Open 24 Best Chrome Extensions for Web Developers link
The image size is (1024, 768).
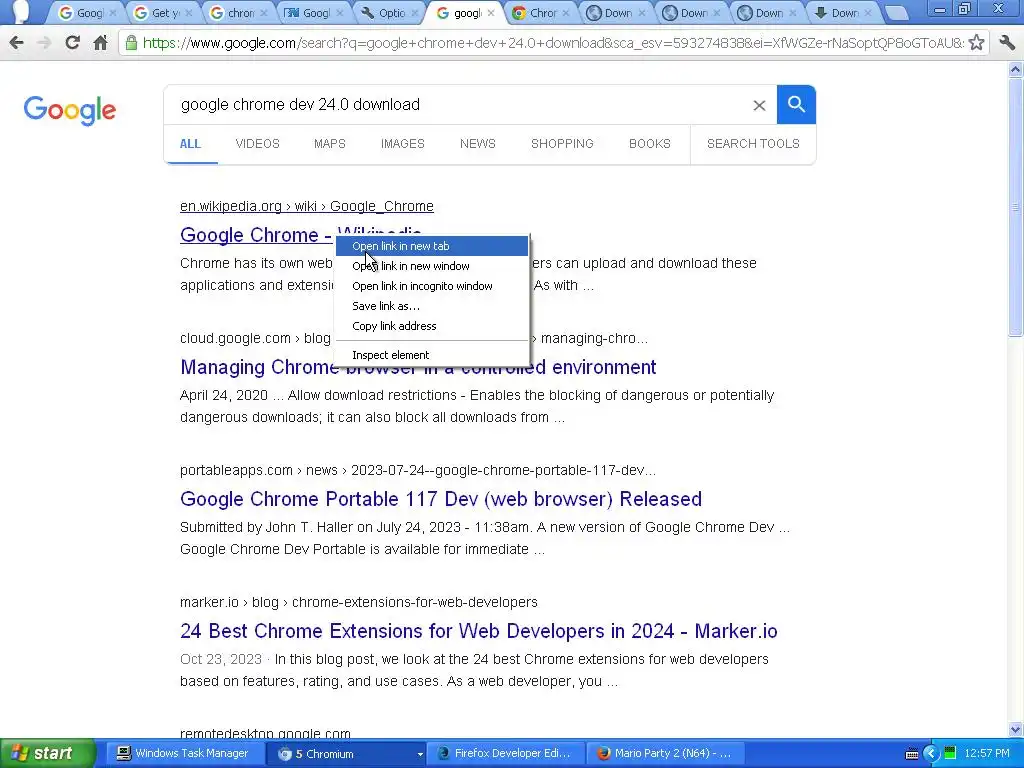tap(479, 631)
